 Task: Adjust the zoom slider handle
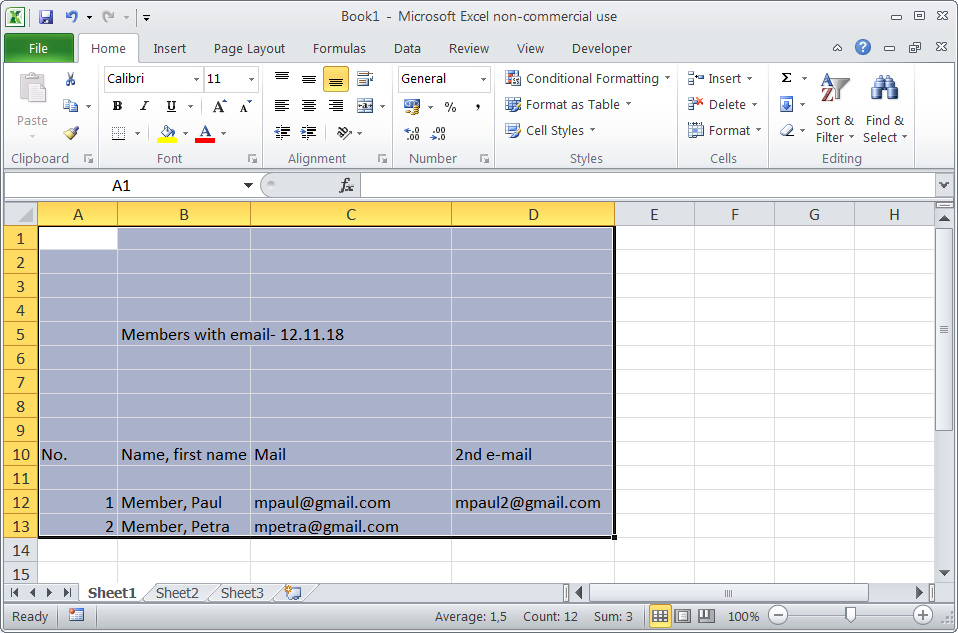850,615
